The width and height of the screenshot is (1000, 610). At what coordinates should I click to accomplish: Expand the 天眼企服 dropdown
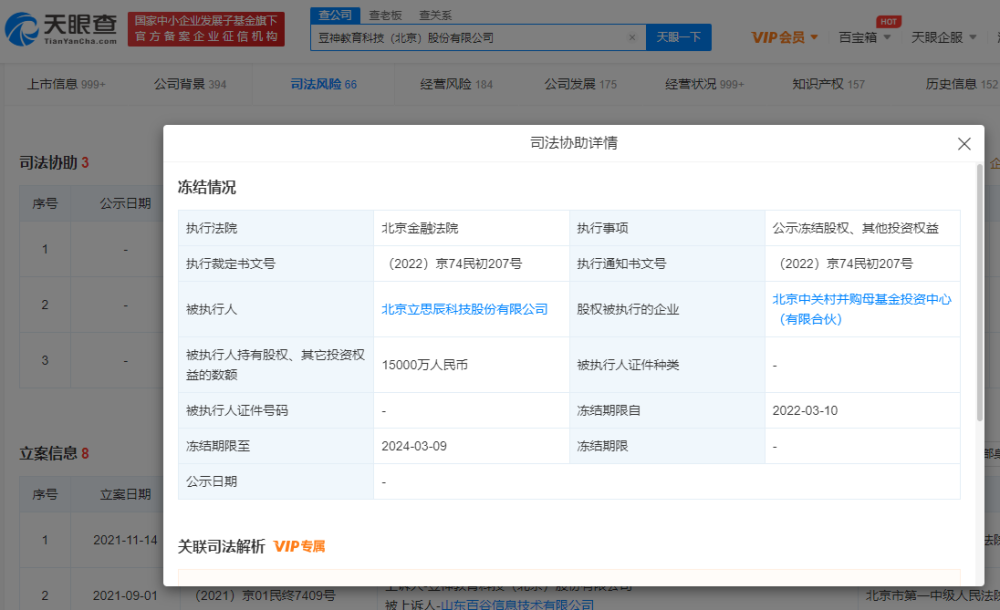pos(942,38)
